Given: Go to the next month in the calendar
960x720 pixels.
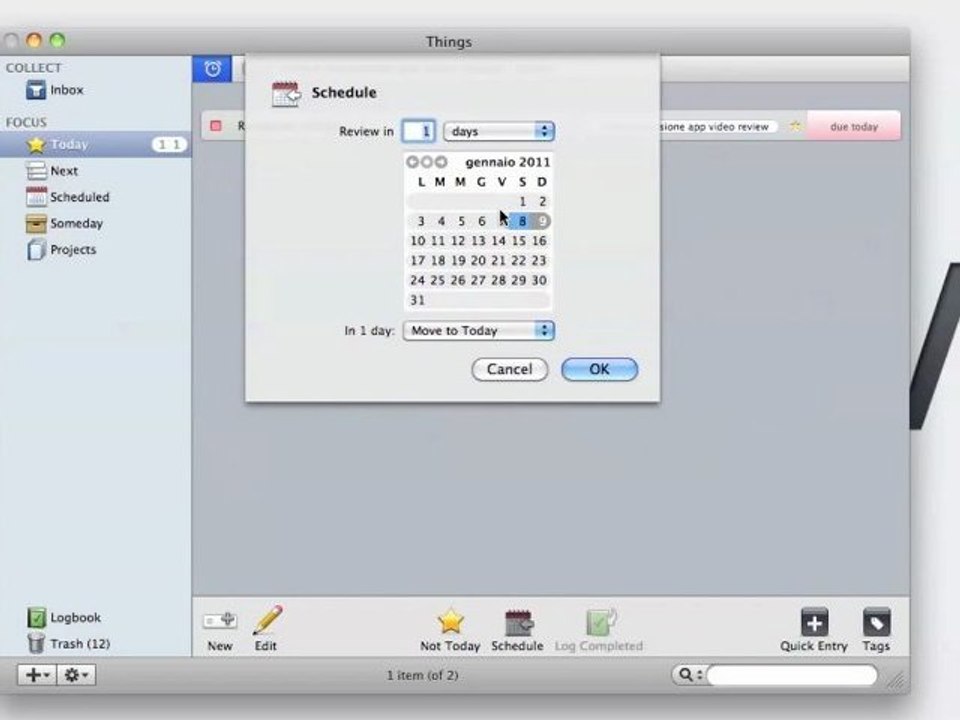Looking at the screenshot, I should pos(441,162).
